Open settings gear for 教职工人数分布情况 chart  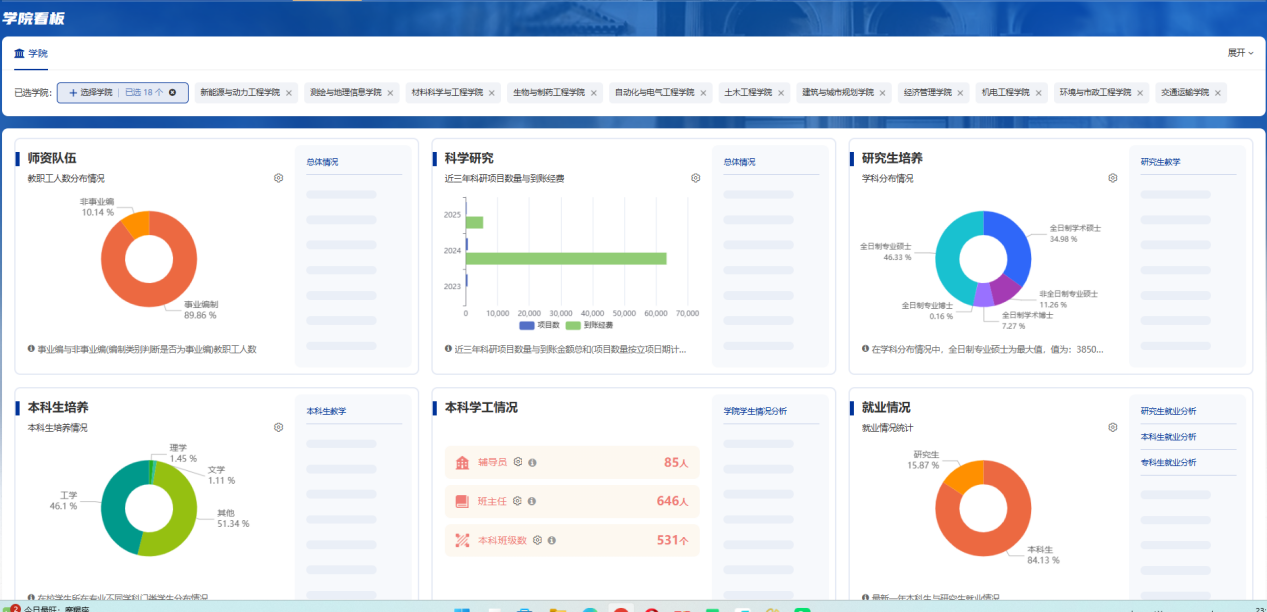(x=278, y=178)
